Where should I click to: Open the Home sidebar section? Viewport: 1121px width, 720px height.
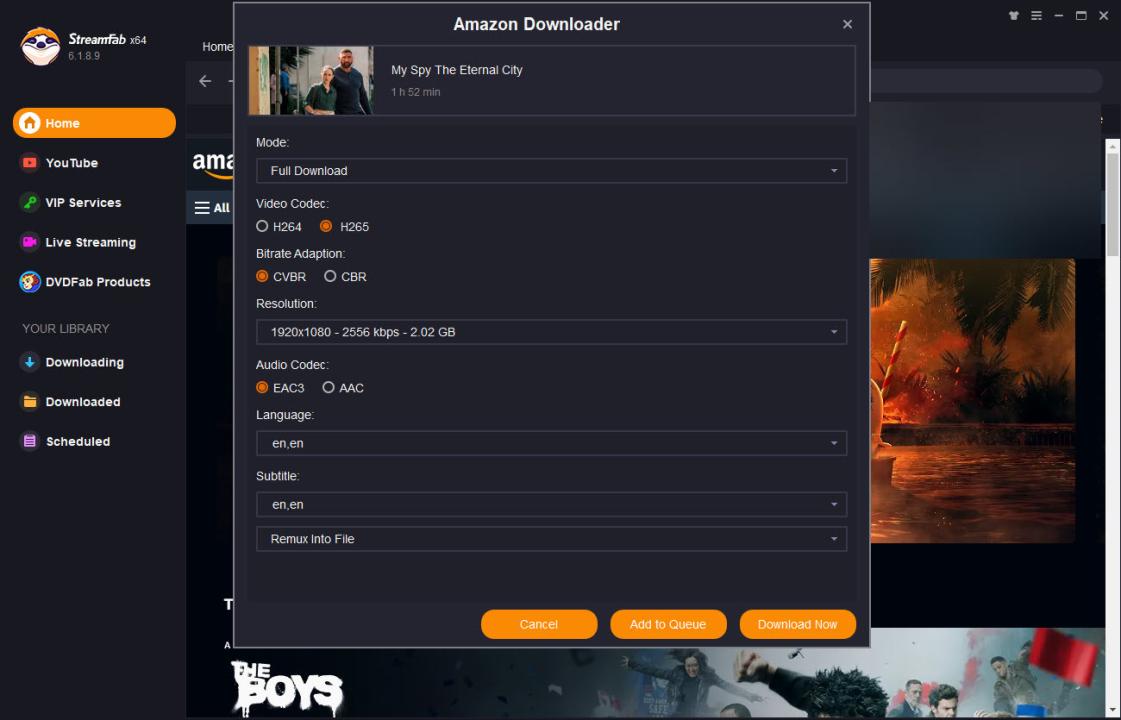pyautogui.click(x=94, y=123)
